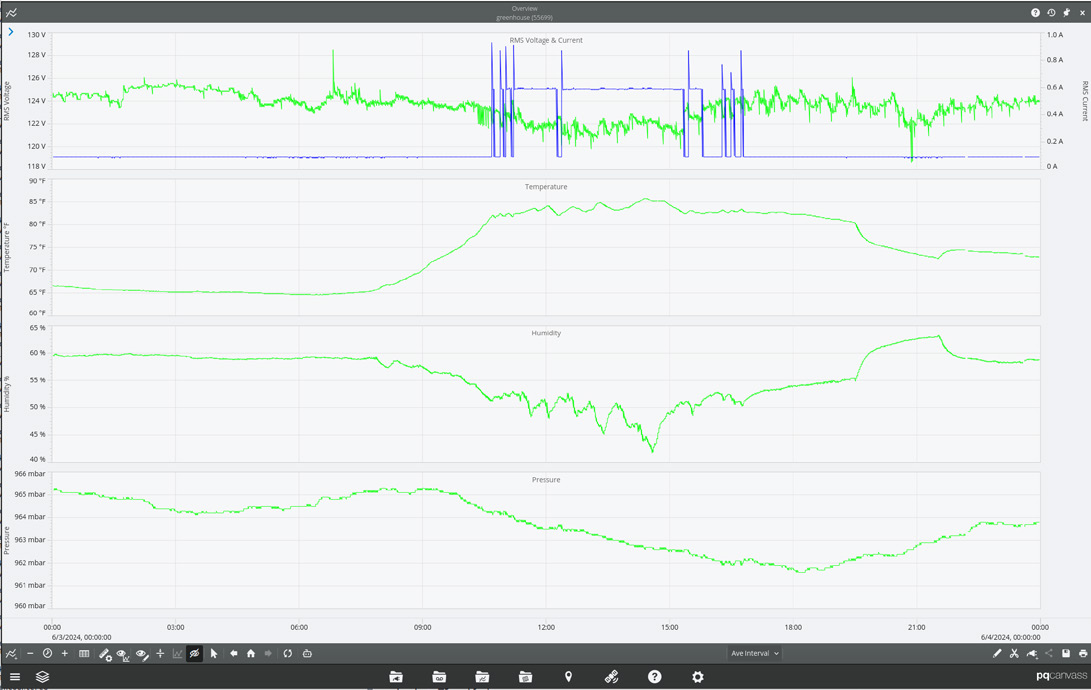Show the data table grid icon

pos(84,654)
